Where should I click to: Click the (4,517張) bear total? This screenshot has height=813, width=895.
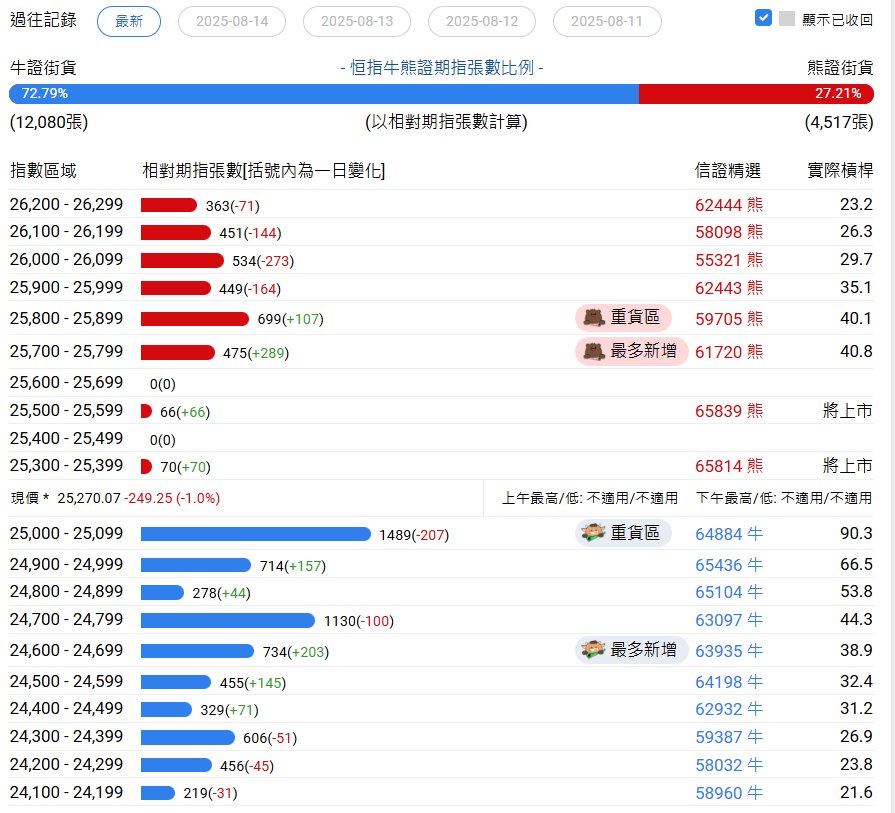pyautogui.click(x=839, y=122)
